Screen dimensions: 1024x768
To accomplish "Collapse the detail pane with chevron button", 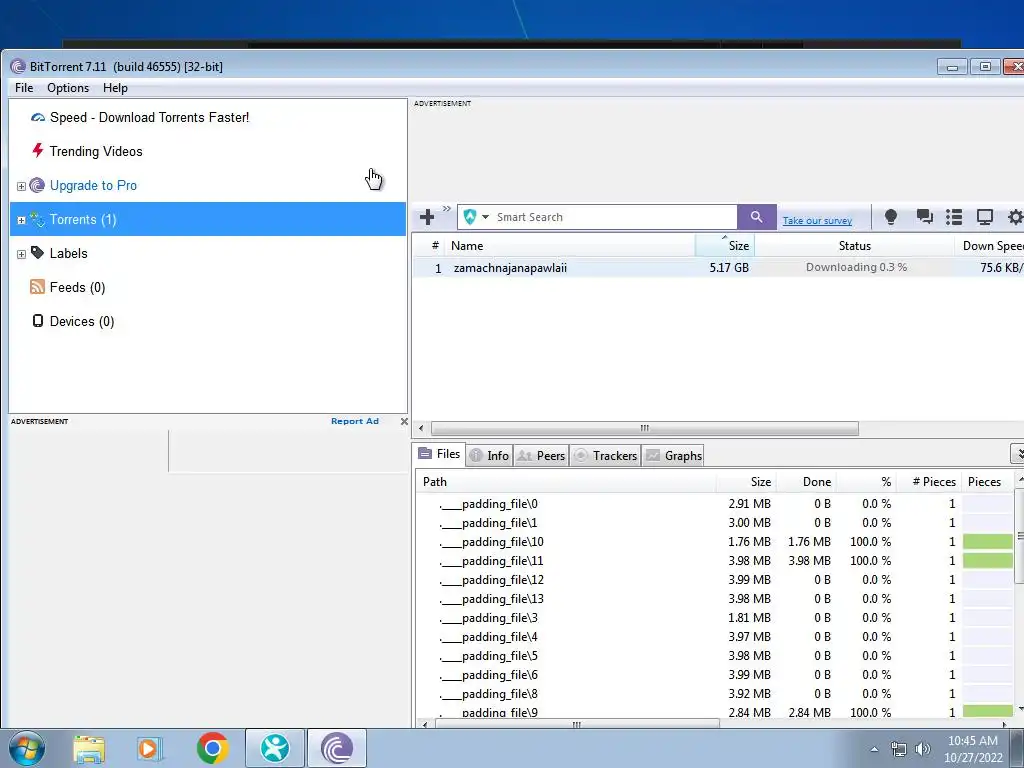I will (x=1017, y=453).
